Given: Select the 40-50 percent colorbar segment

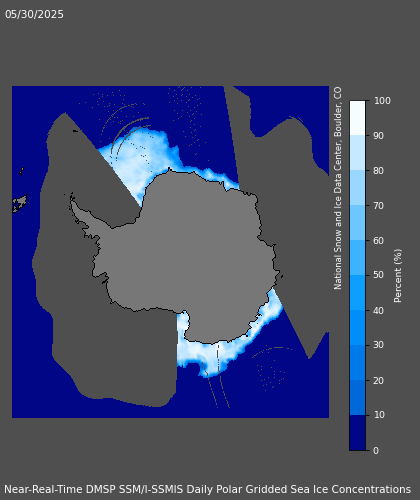Looking at the screenshot, I should coord(357,293).
